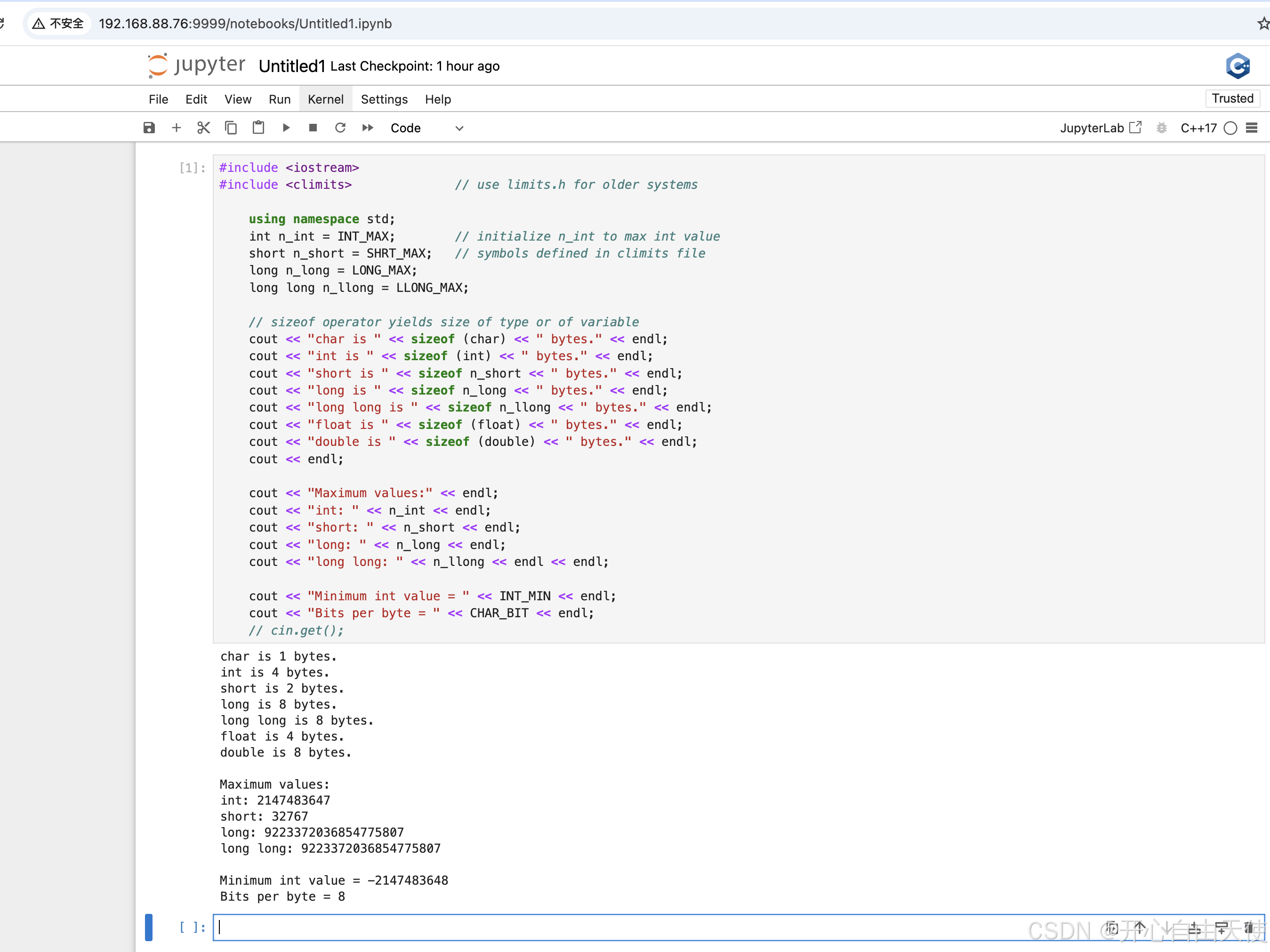1270x952 pixels.
Task: Open the Run menu
Action: [280, 99]
